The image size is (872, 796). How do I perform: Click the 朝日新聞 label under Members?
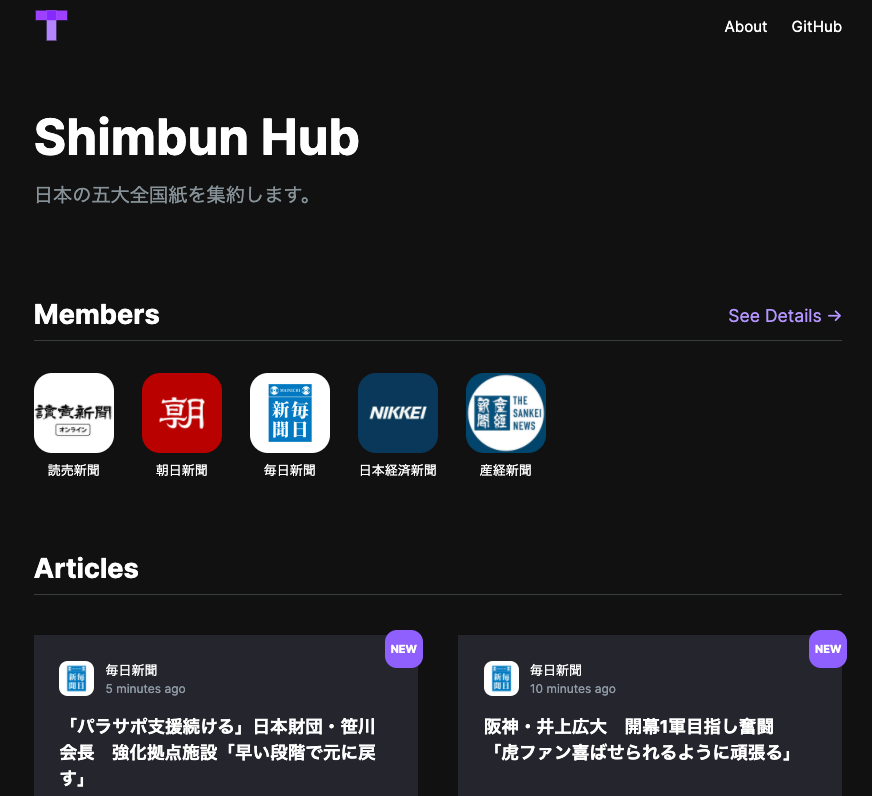pyautogui.click(x=182, y=471)
